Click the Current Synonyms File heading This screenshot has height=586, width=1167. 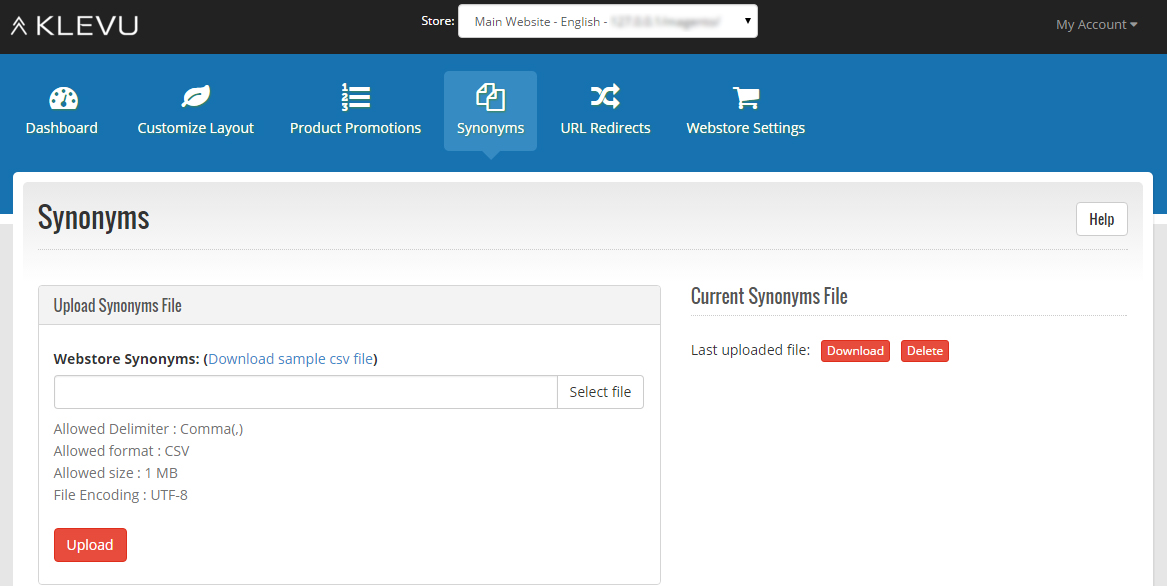pyautogui.click(x=769, y=296)
